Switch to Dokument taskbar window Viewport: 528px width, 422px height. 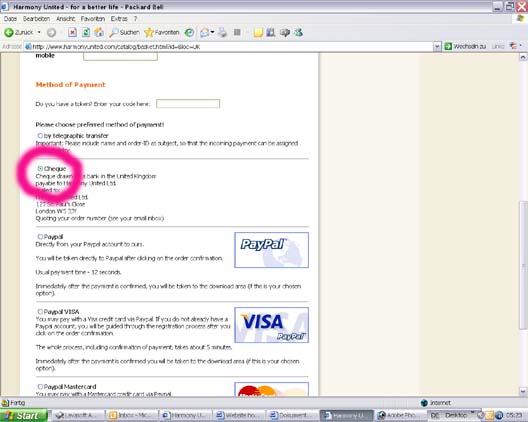[x=292, y=416]
